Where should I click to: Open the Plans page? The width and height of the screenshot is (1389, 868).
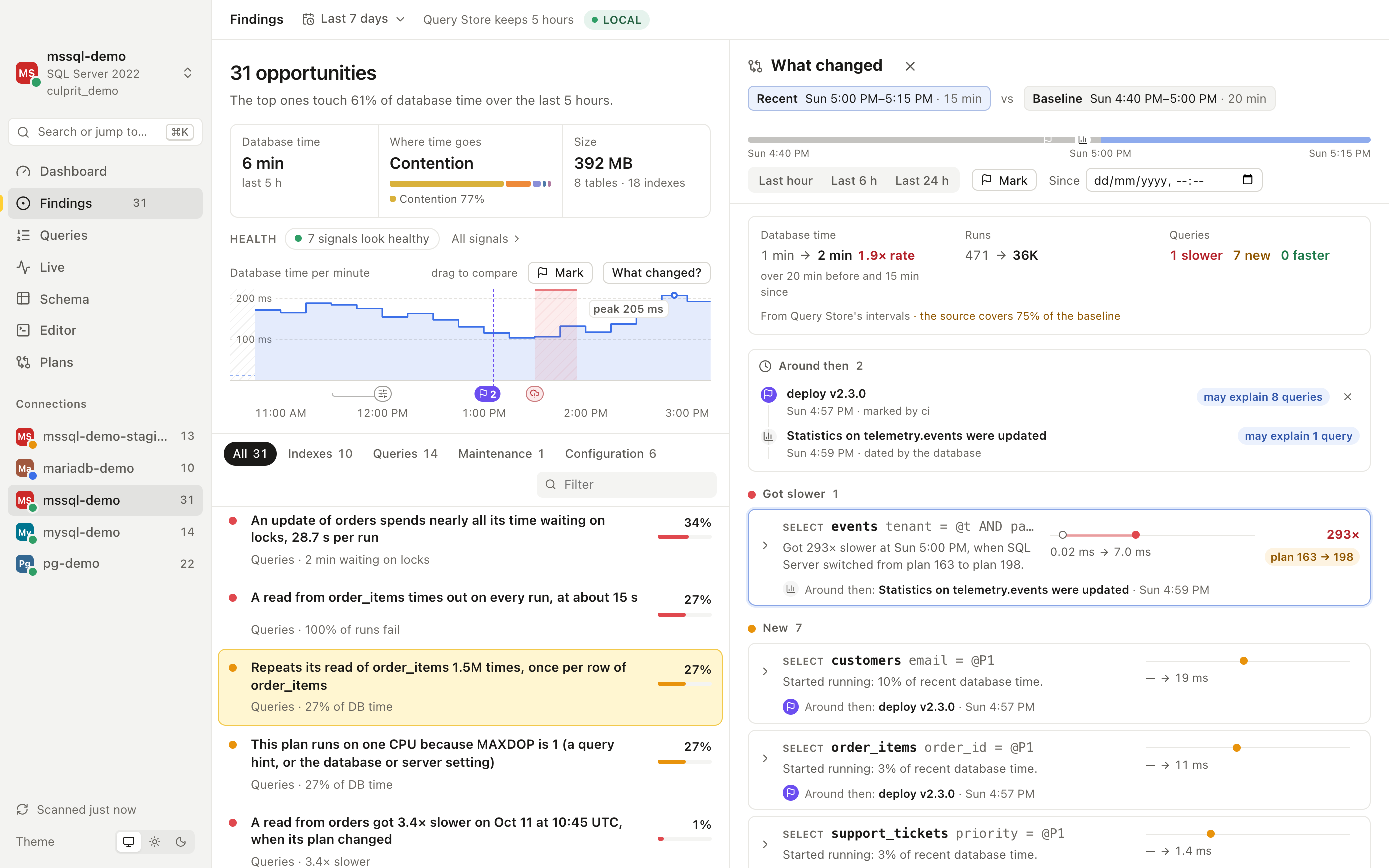(x=105, y=362)
